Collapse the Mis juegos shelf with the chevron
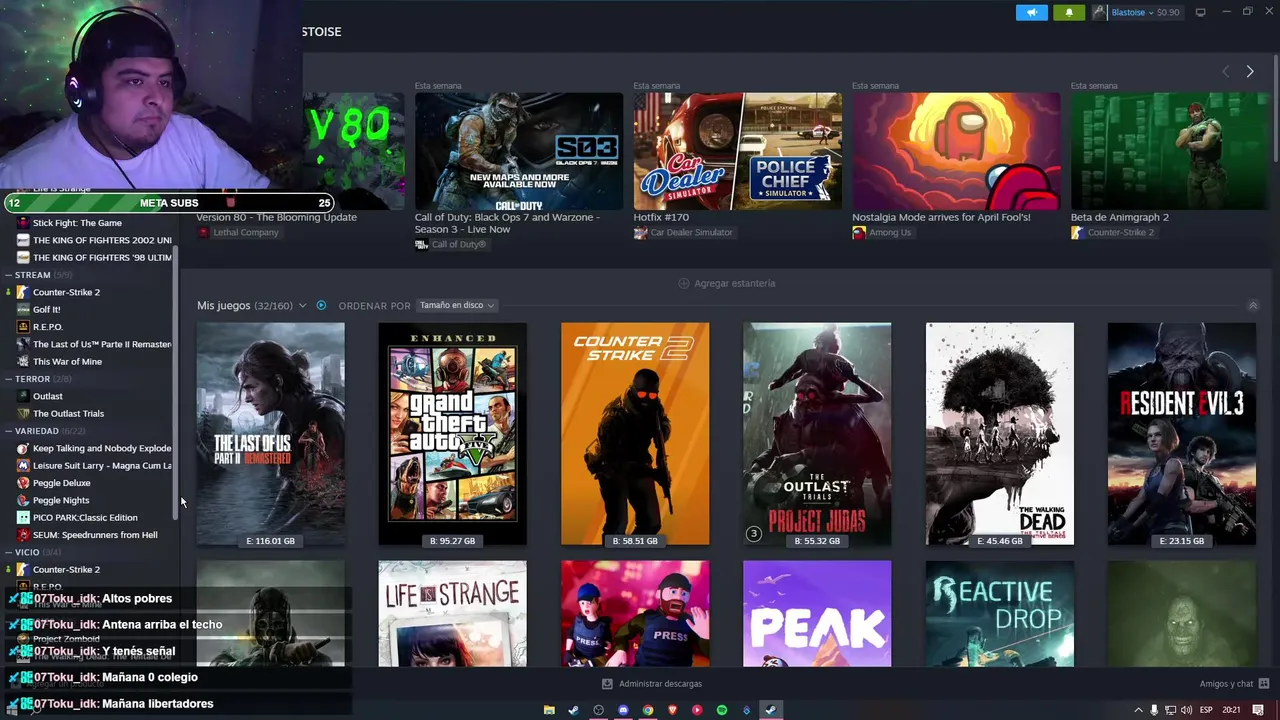1280x720 pixels. click(x=1252, y=306)
